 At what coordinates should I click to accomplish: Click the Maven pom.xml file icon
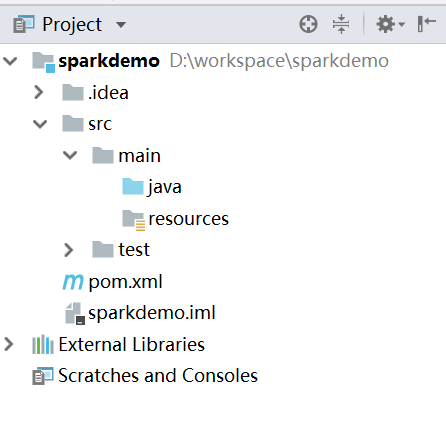(x=73, y=282)
